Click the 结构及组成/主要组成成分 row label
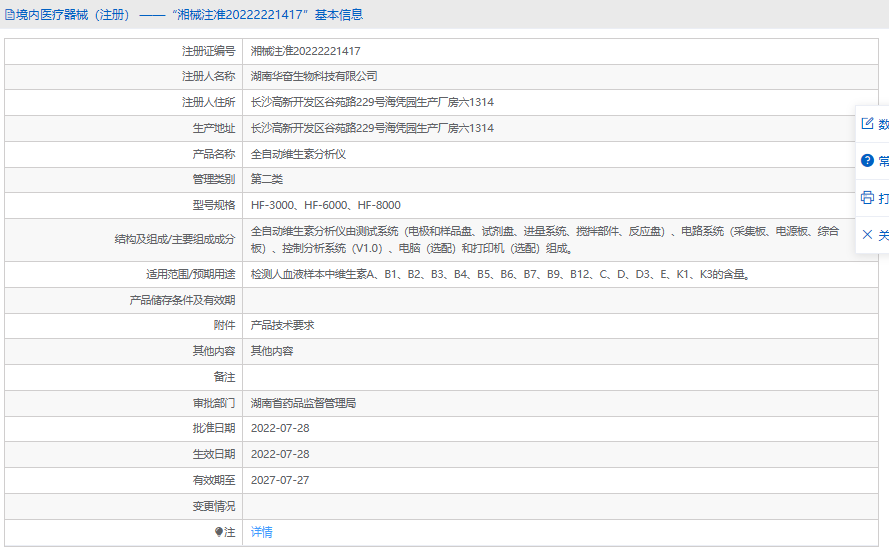 tap(175, 239)
